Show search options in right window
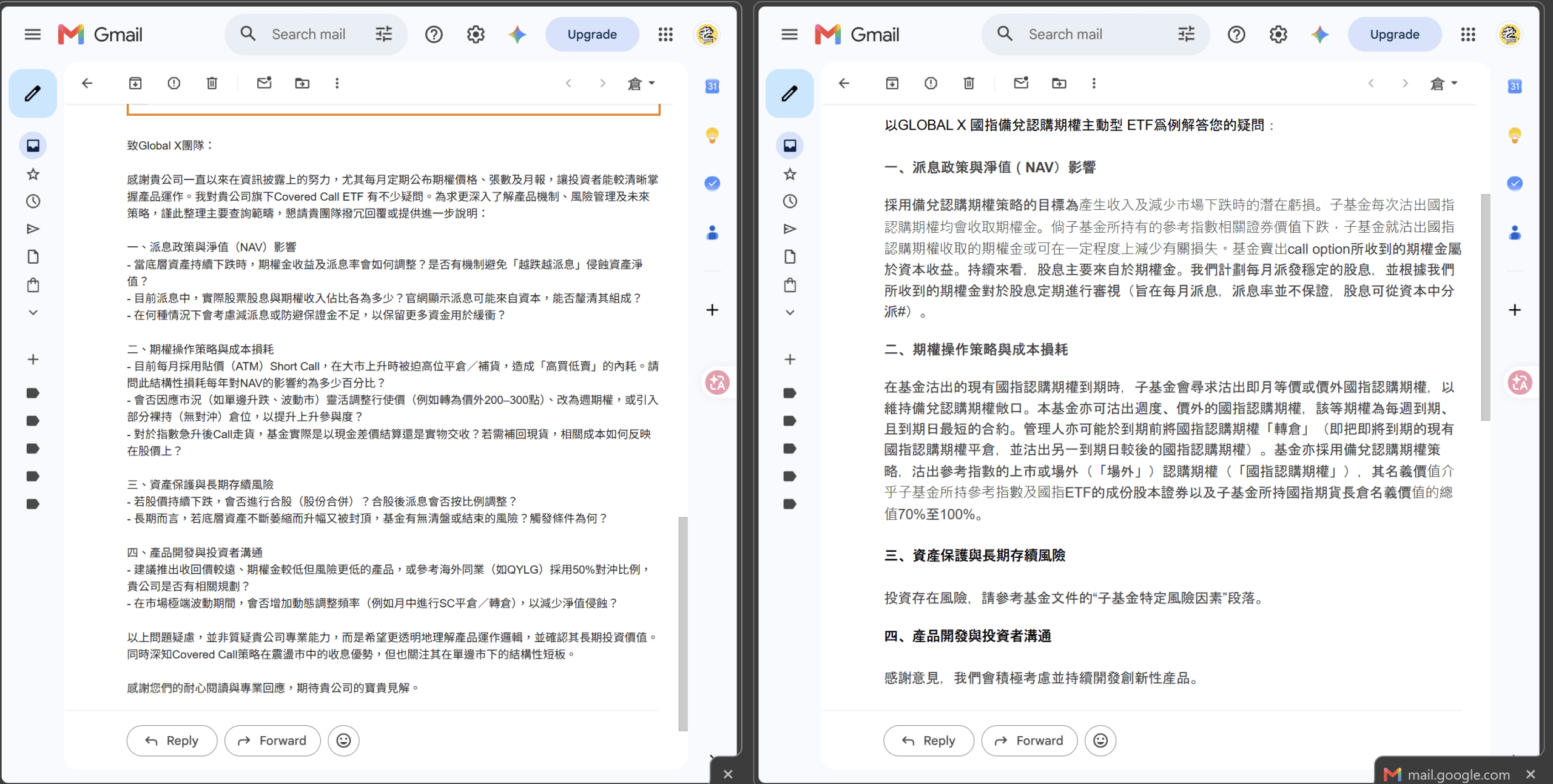This screenshot has height=784, width=1553. [x=1186, y=35]
